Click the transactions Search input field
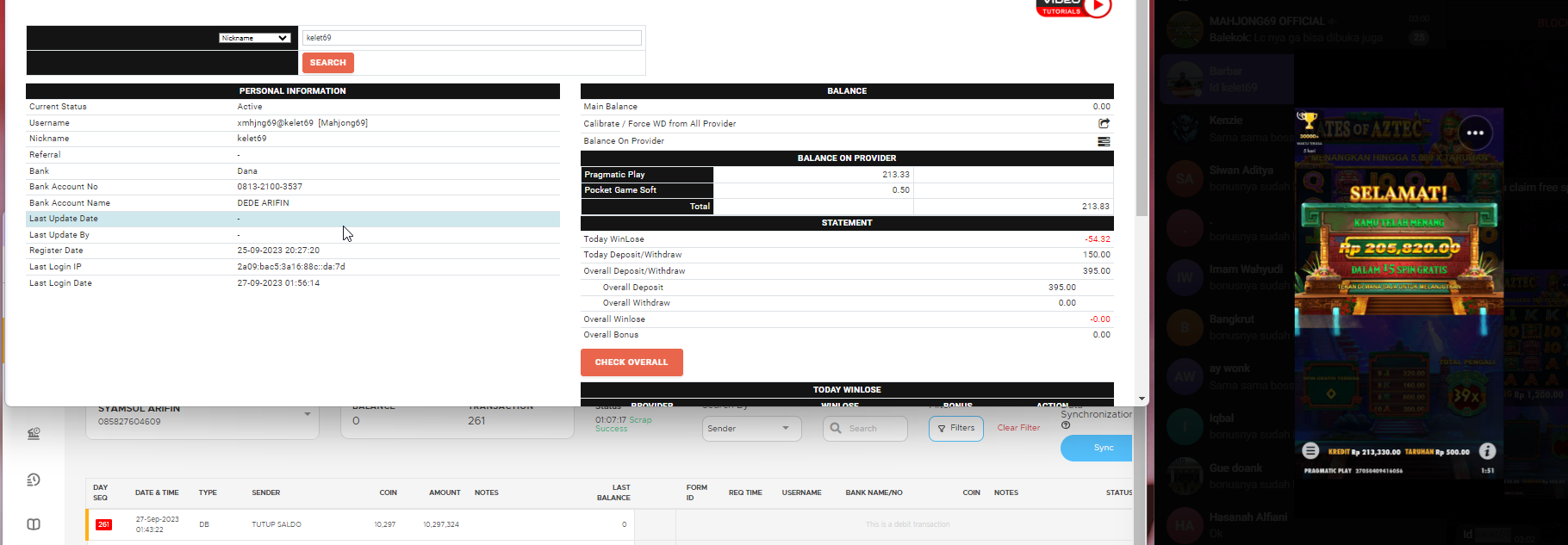Screen dimensions: 1568x545 tap(866, 429)
